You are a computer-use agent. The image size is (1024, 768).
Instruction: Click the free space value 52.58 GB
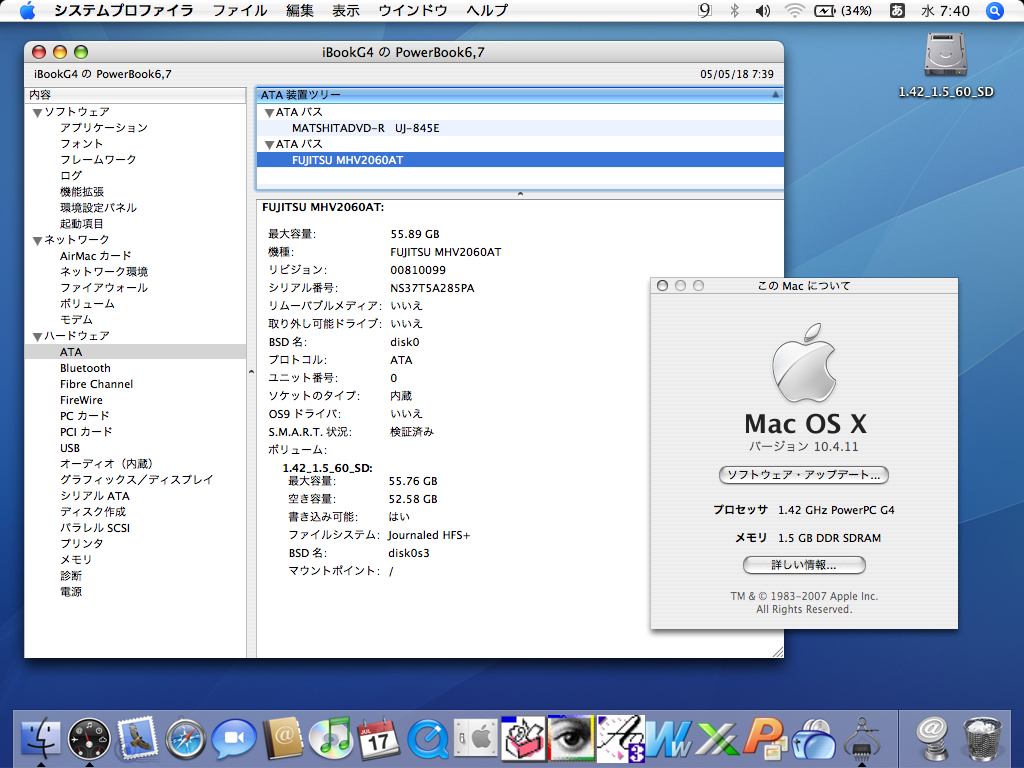[x=413, y=499]
